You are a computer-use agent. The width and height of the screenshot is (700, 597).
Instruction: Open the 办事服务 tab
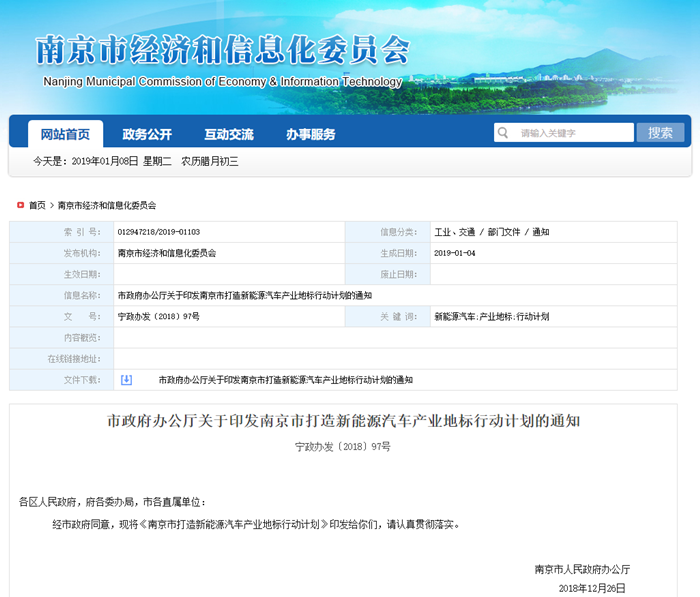click(311, 134)
